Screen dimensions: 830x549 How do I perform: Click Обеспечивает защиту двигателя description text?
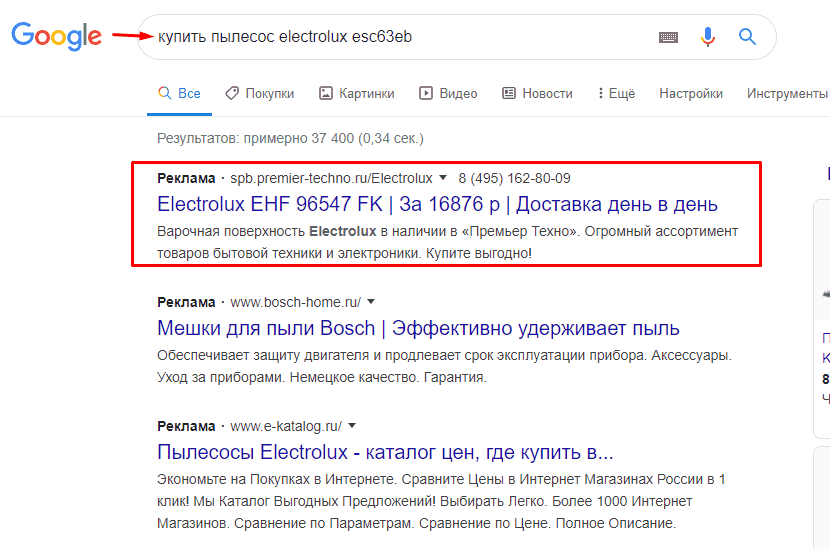[x=445, y=366]
